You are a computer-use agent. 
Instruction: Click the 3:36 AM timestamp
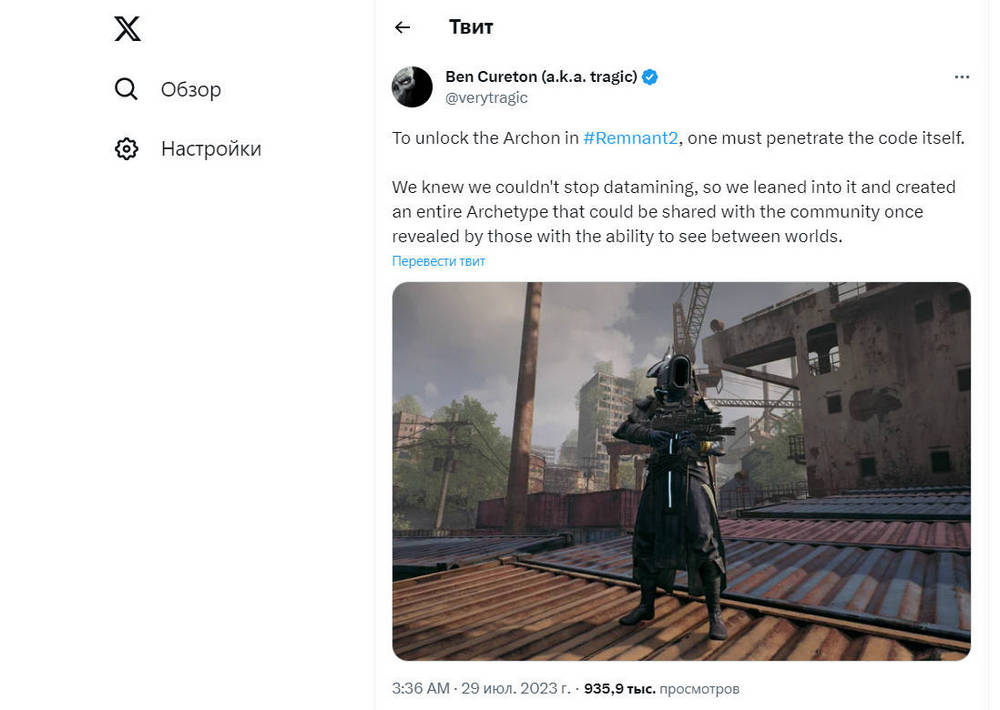[x=420, y=689]
